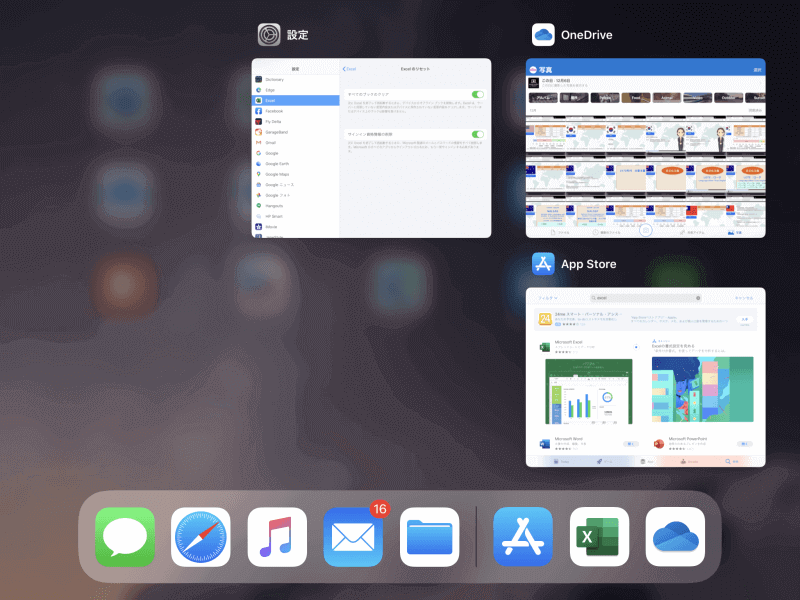Select Edge in the Settings sidebar
Viewport: 800px width, 600px height.
coord(295,90)
